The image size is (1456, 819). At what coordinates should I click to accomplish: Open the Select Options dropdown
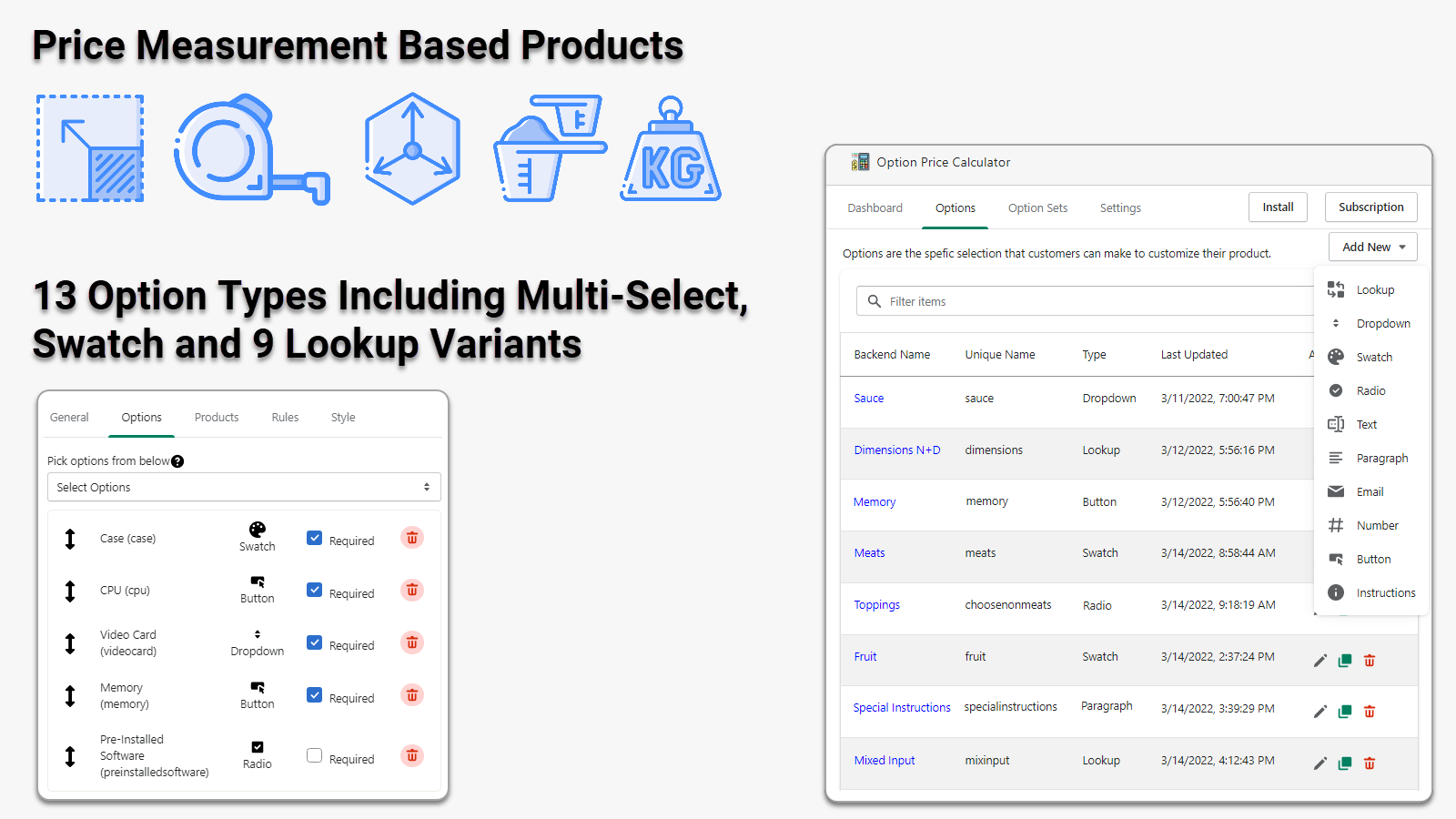click(x=244, y=487)
